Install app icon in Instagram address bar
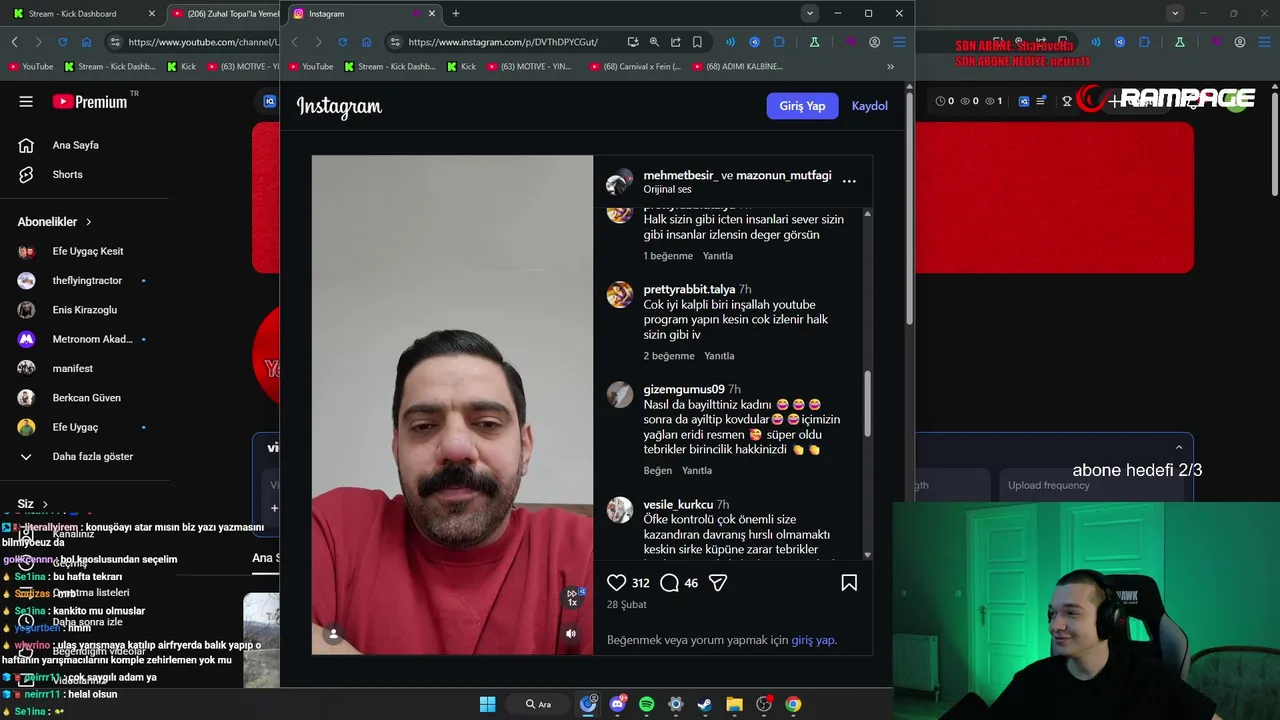 coord(633,42)
